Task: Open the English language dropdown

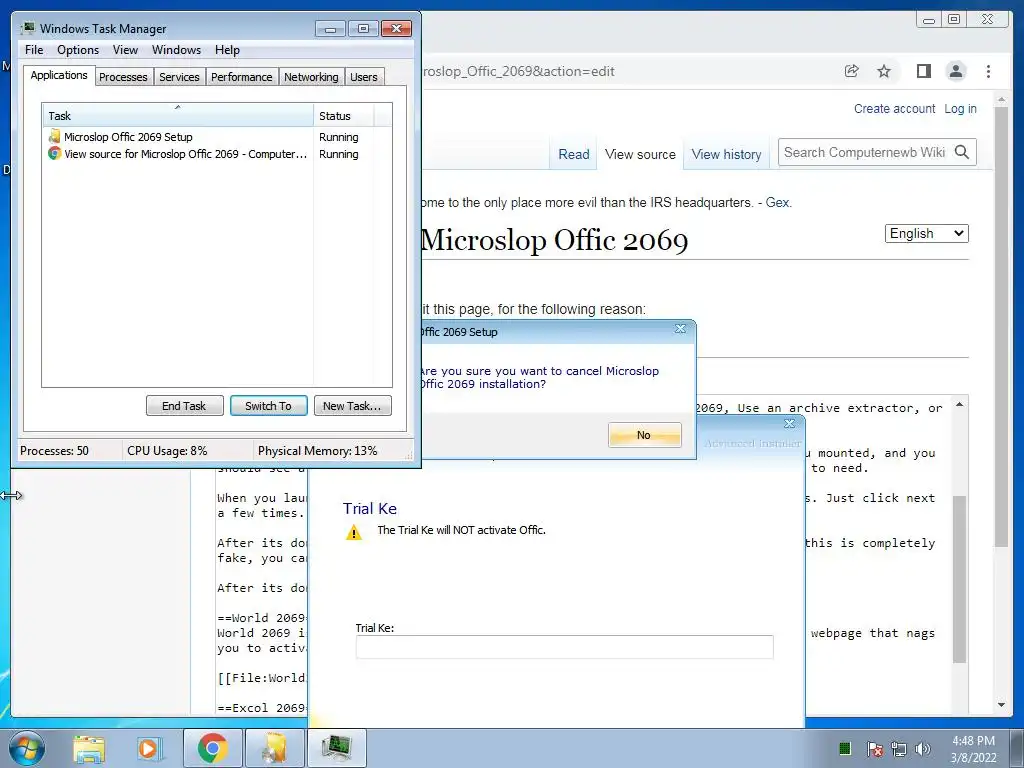Action: (x=926, y=234)
